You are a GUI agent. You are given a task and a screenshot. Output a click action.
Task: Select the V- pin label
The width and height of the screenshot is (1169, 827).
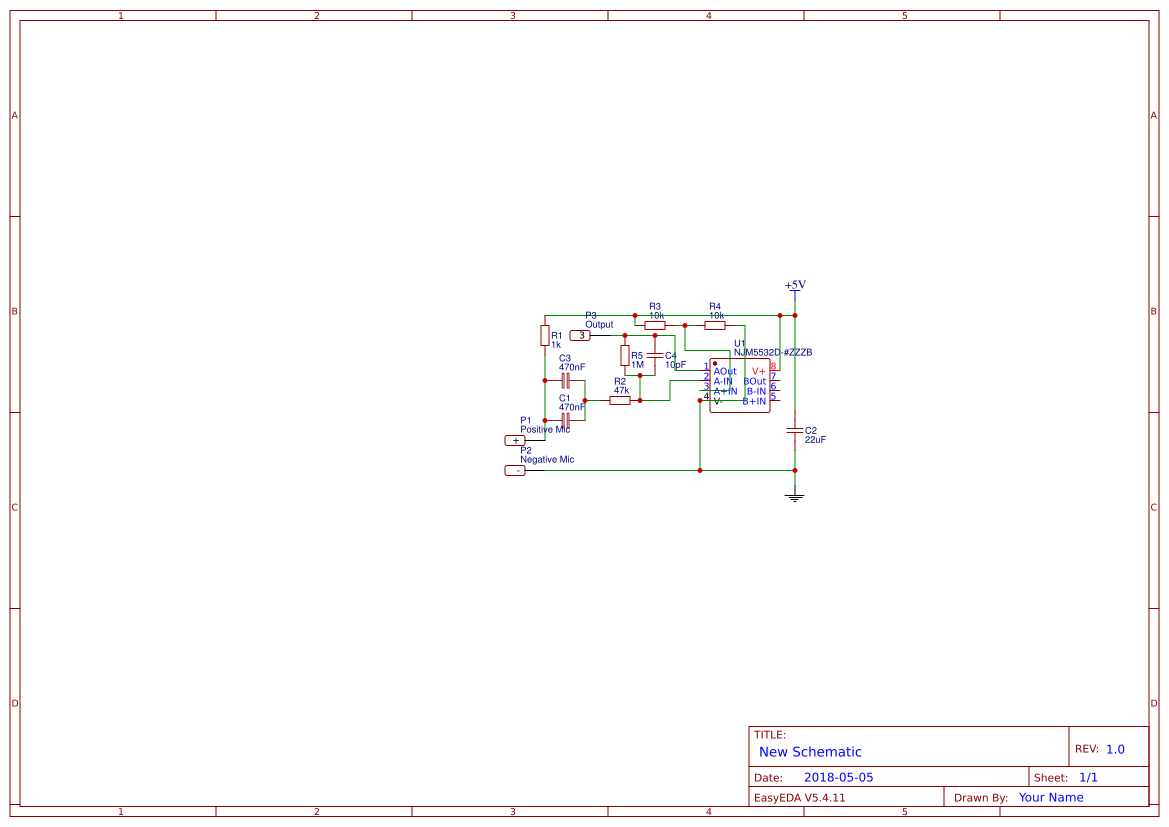(719, 401)
